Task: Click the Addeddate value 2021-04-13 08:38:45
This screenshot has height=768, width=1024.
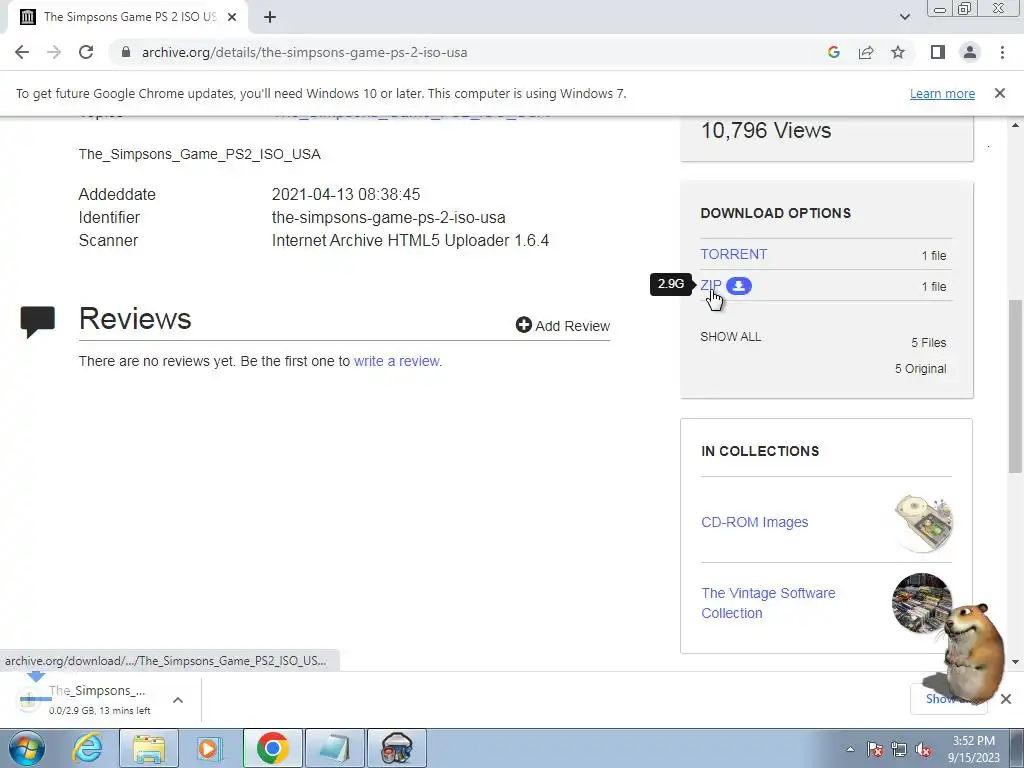Action: point(345,195)
